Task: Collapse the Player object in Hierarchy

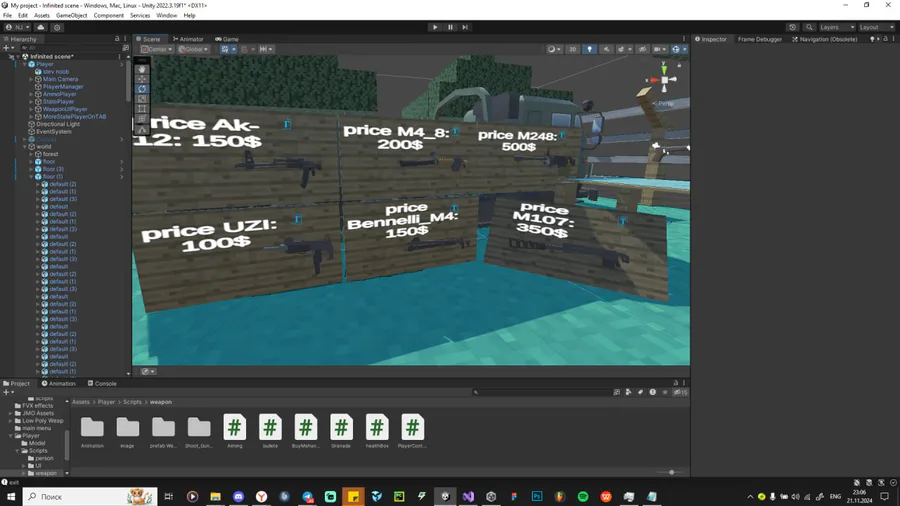Action: point(25,64)
